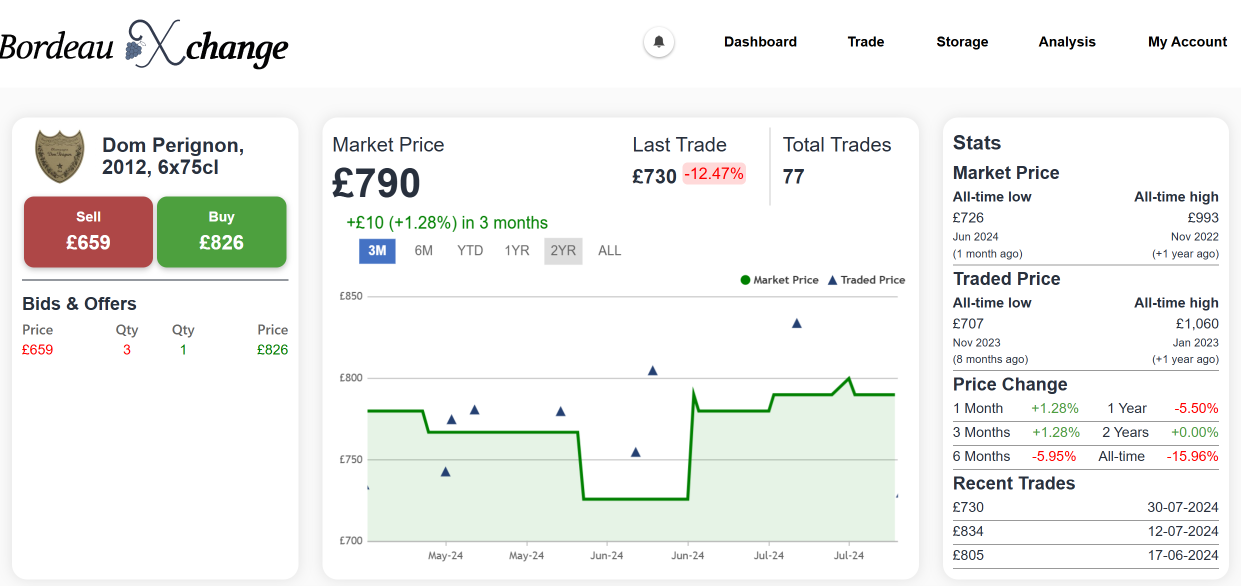Open the Dashboard menu item
This screenshot has width=1241, height=586.
(760, 42)
